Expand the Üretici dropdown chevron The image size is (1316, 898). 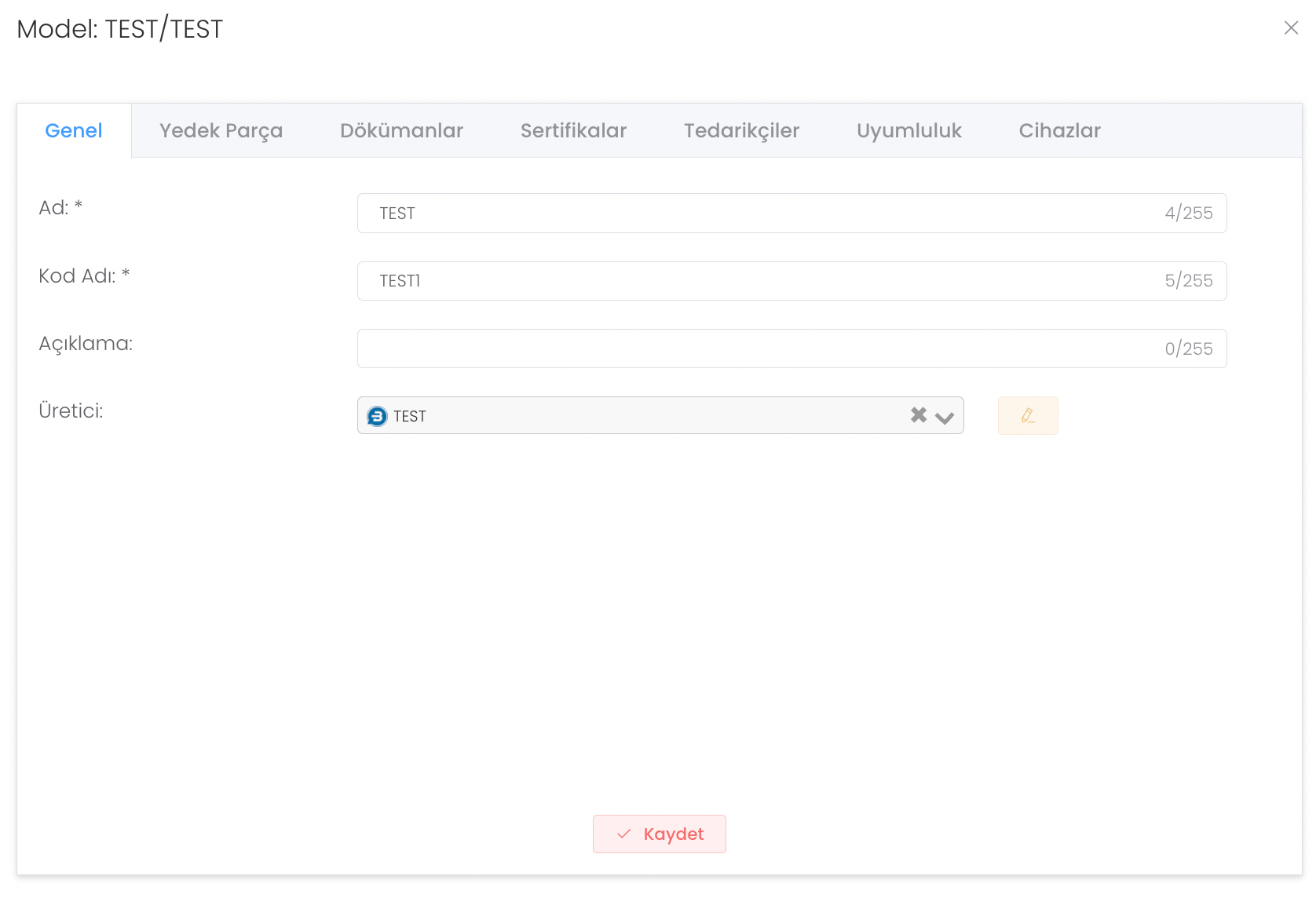(x=945, y=417)
